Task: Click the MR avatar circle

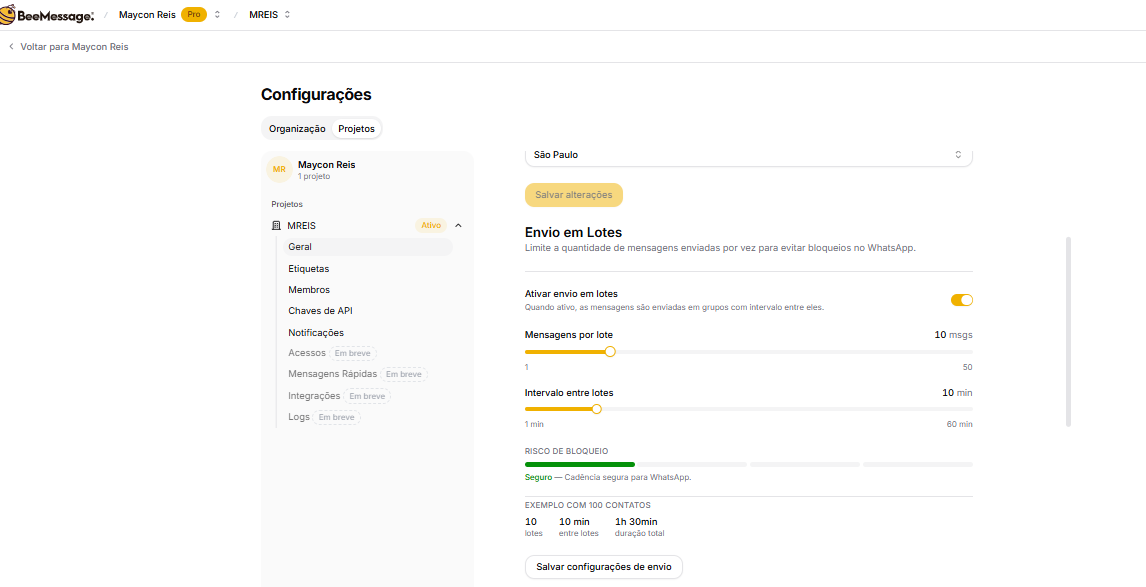Action: (279, 170)
